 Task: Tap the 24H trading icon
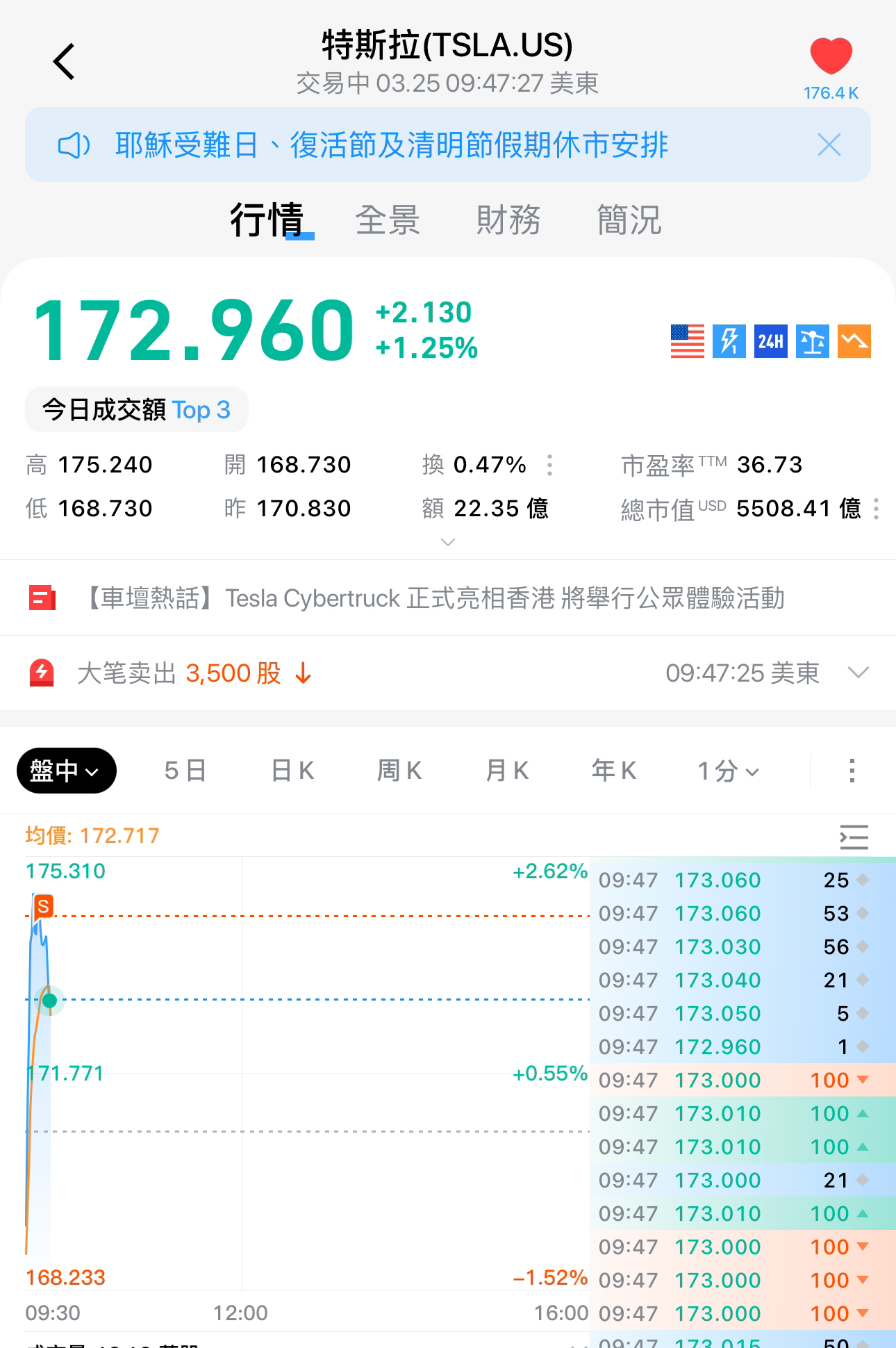tap(770, 341)
